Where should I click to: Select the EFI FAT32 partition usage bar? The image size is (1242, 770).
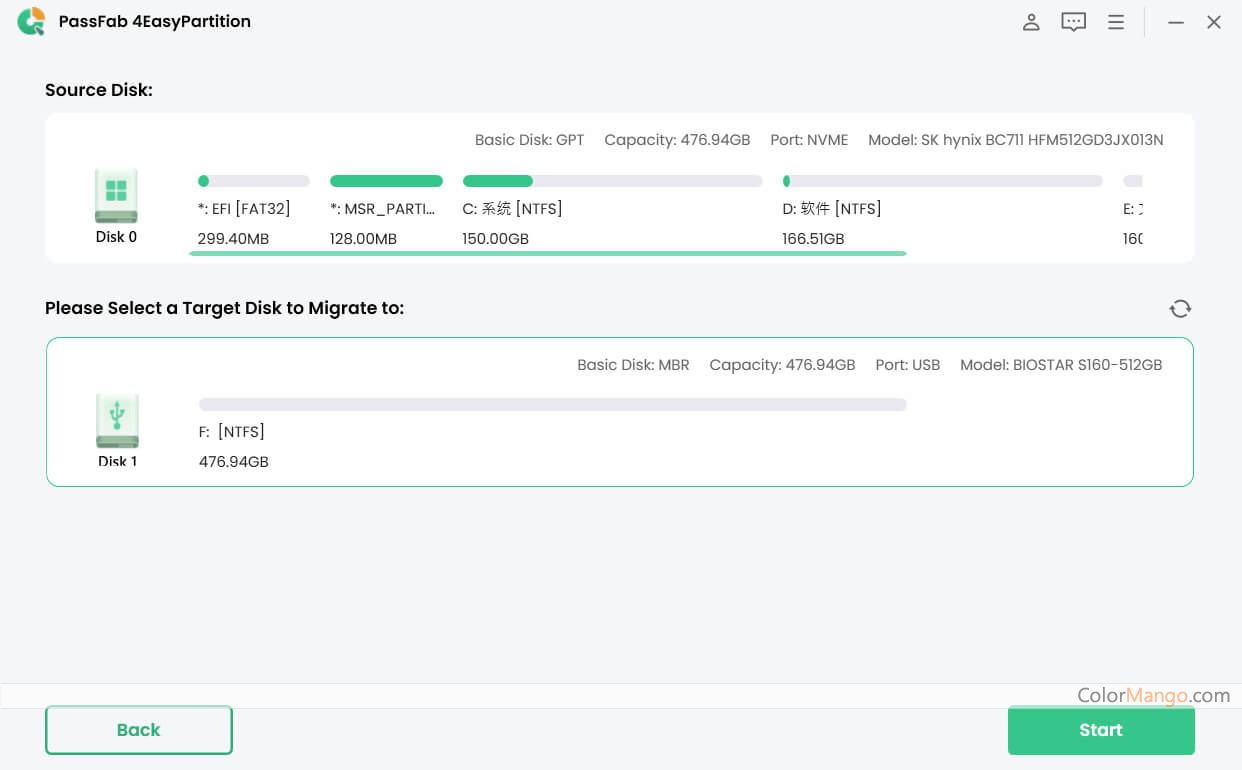254,181
